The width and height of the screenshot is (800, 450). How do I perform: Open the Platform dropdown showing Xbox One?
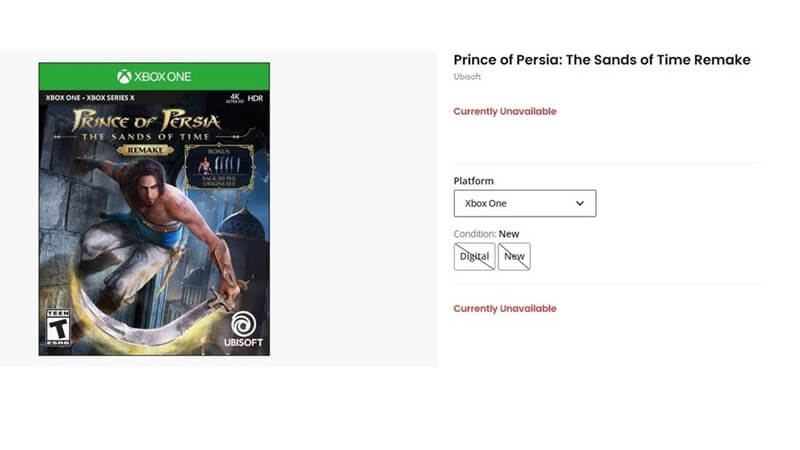point(524,203)
